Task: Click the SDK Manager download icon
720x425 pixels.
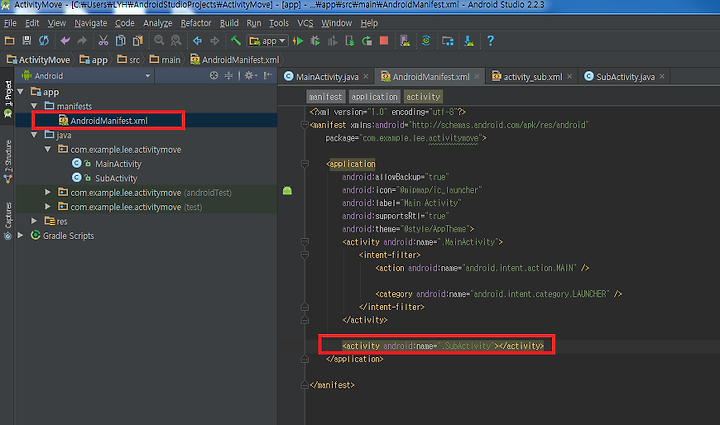Action: [x=469, y=41]
